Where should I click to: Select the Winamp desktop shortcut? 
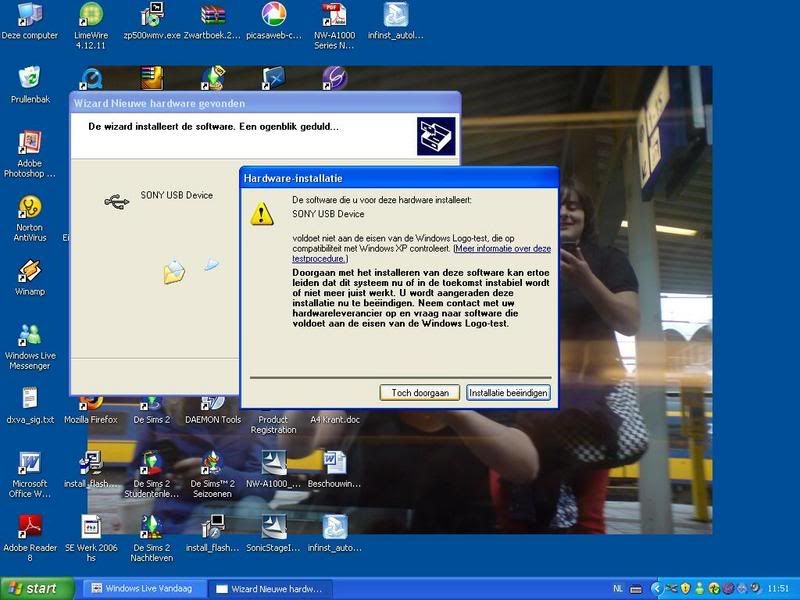(x=30, y=277)
